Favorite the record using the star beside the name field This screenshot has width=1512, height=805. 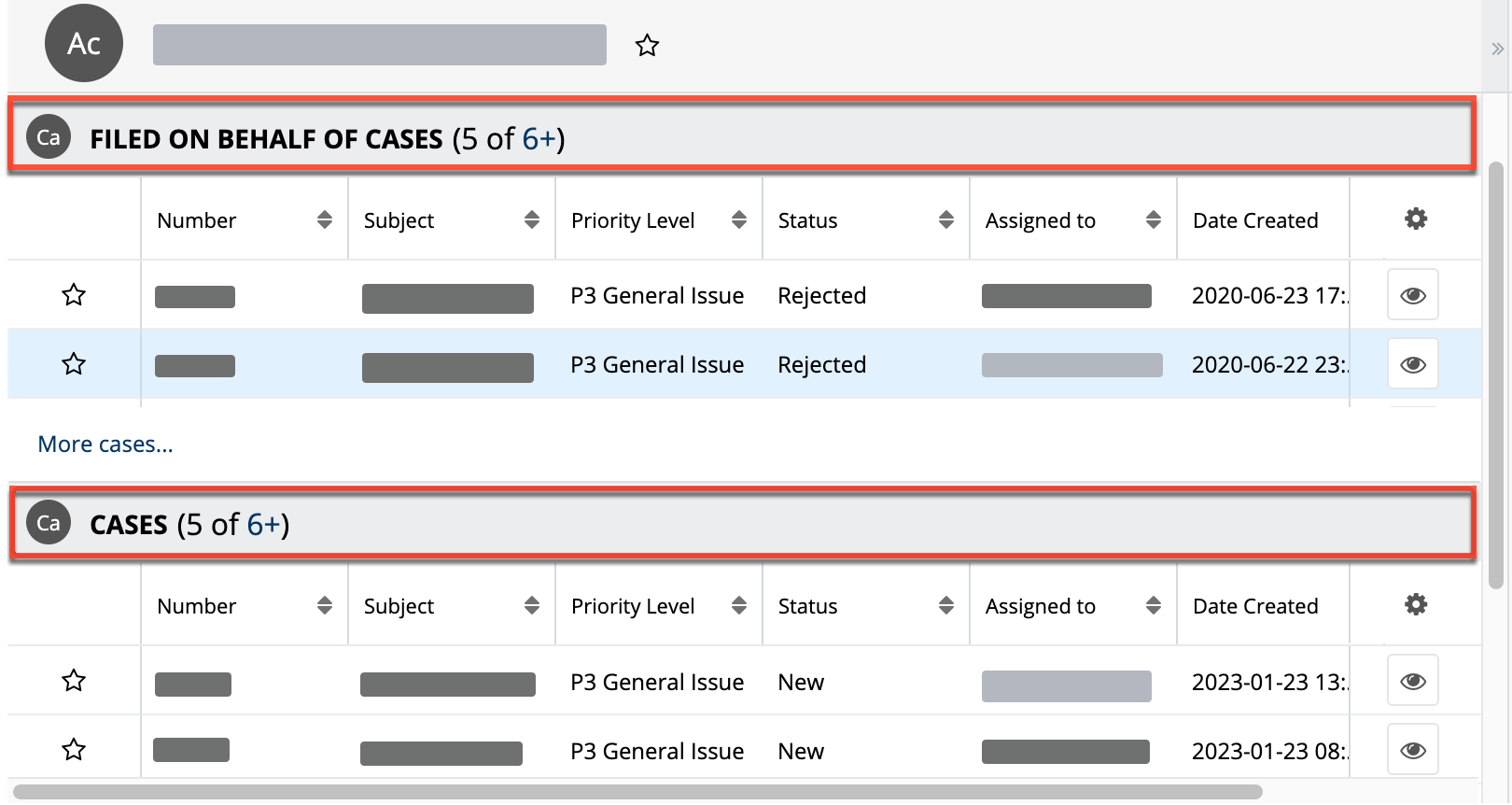[647, 45]
